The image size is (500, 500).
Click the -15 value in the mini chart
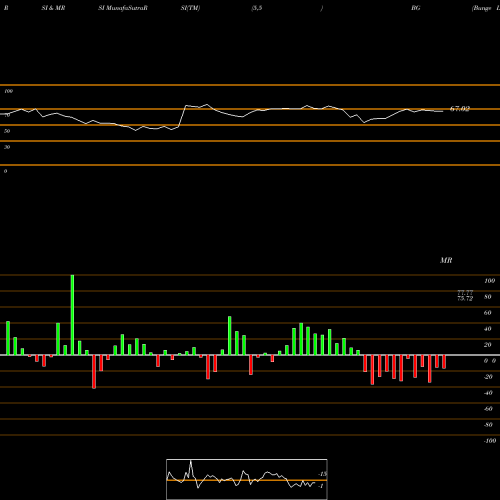coord(322,474)
